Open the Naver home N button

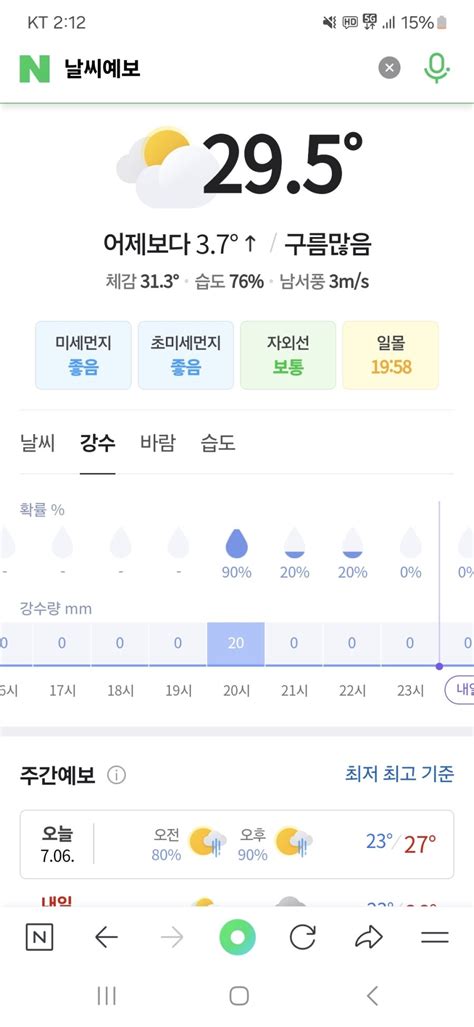[39, 938]
